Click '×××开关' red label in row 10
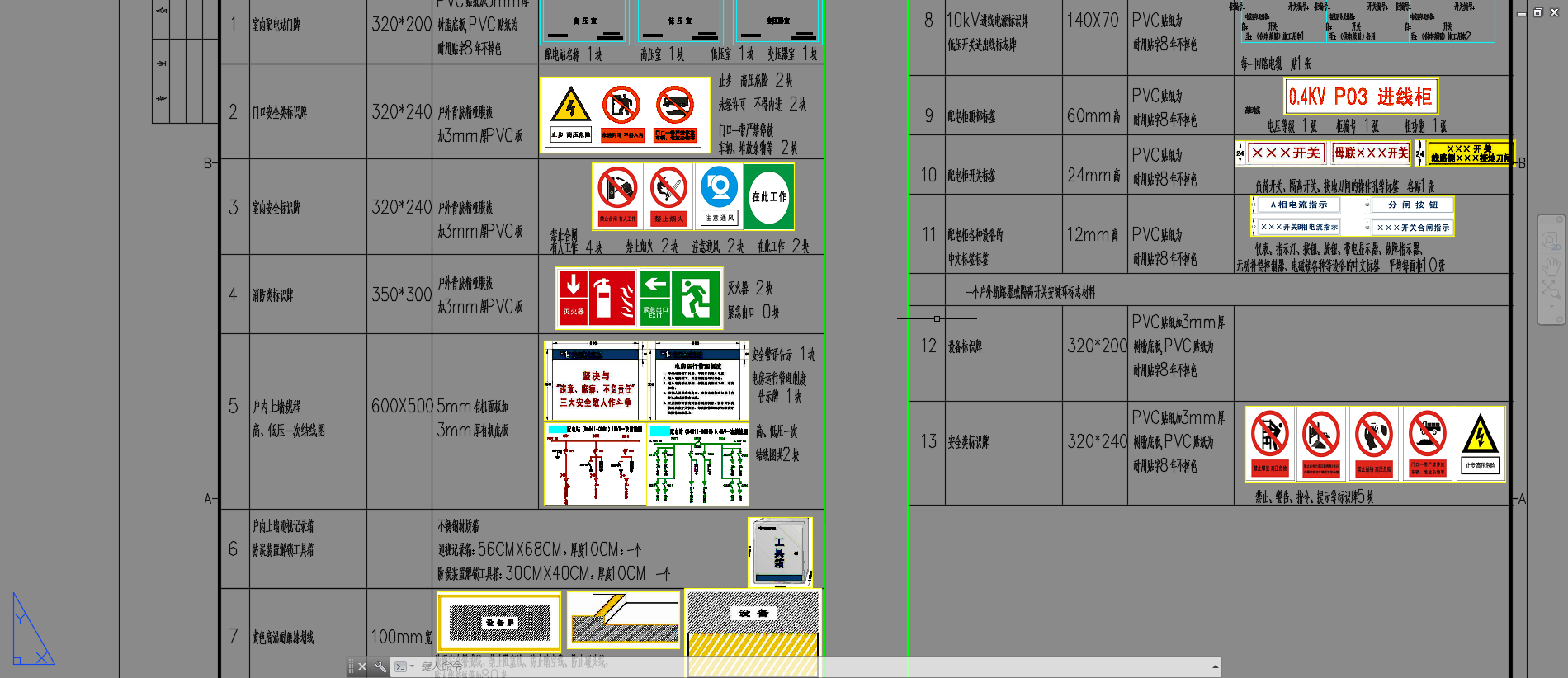1568x678 pixels. pyautogui.click(x=1286, y=153)
